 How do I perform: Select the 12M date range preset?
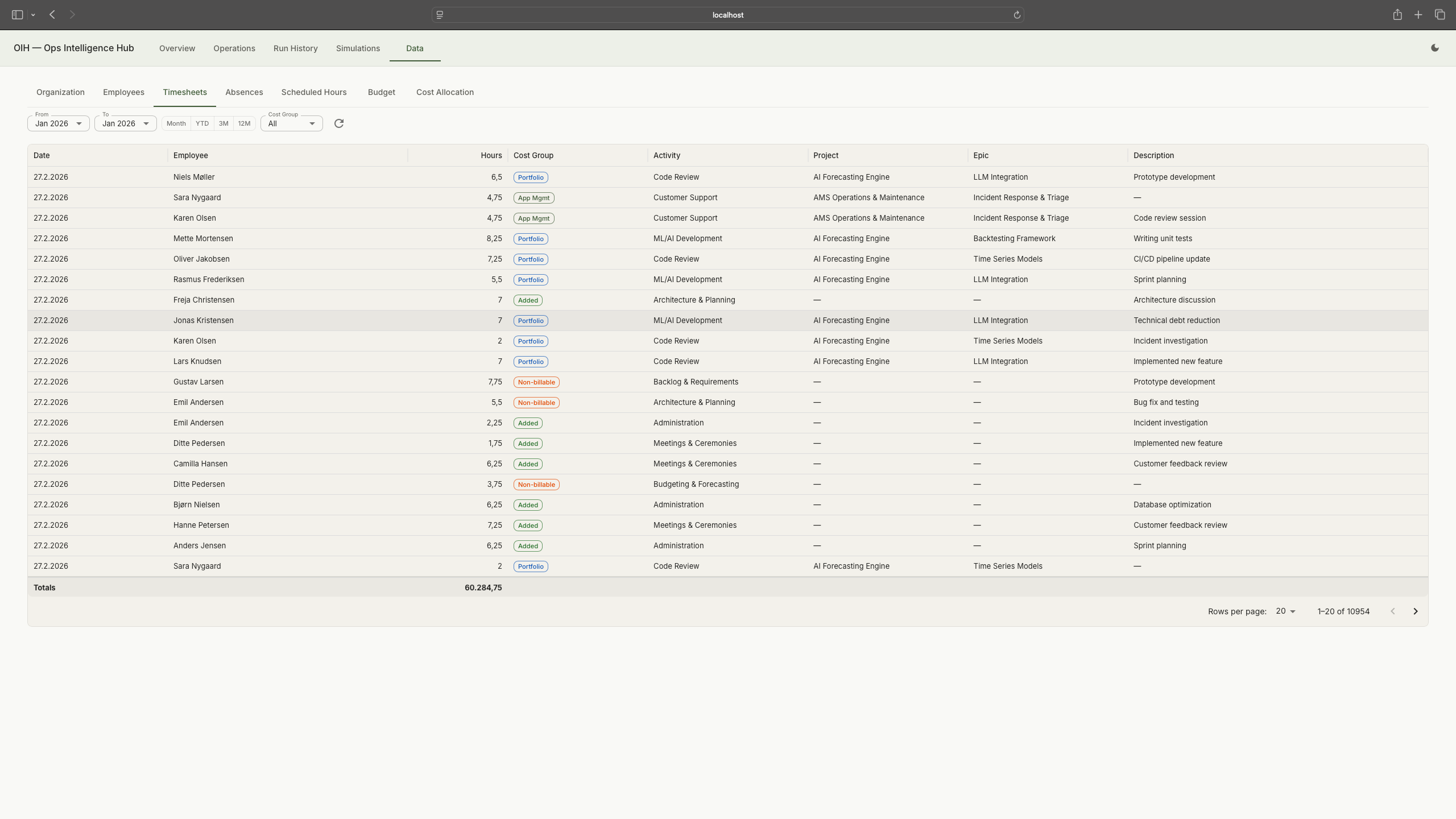pyautogui.click(x=244, y=123)
